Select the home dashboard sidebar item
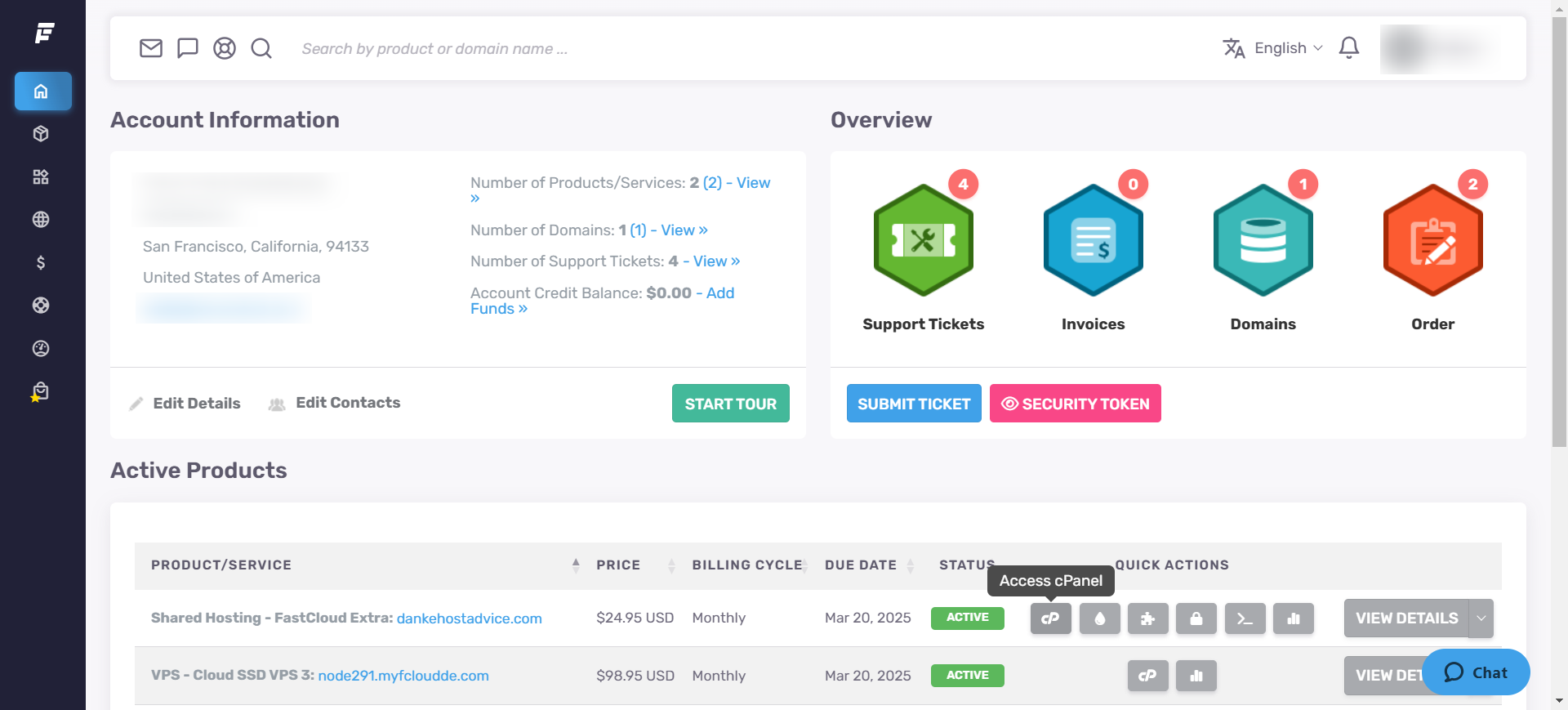 click(42, 92)
